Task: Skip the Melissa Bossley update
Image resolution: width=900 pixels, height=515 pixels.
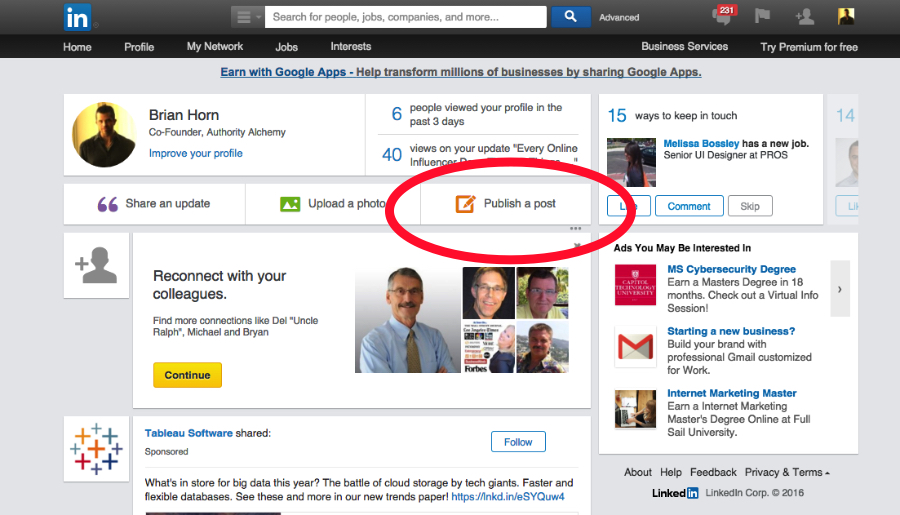Action: click(x=750, y=206)
